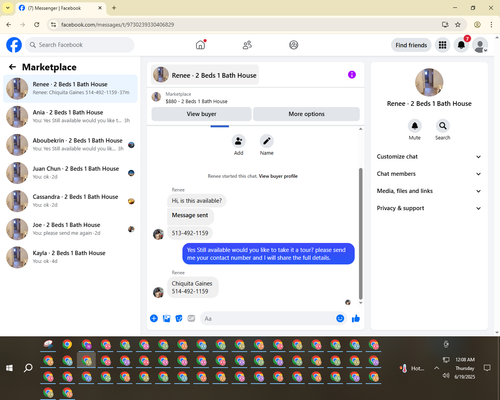
Task: Open Chrome three-dot menu
Action: (x=491, y=24)
